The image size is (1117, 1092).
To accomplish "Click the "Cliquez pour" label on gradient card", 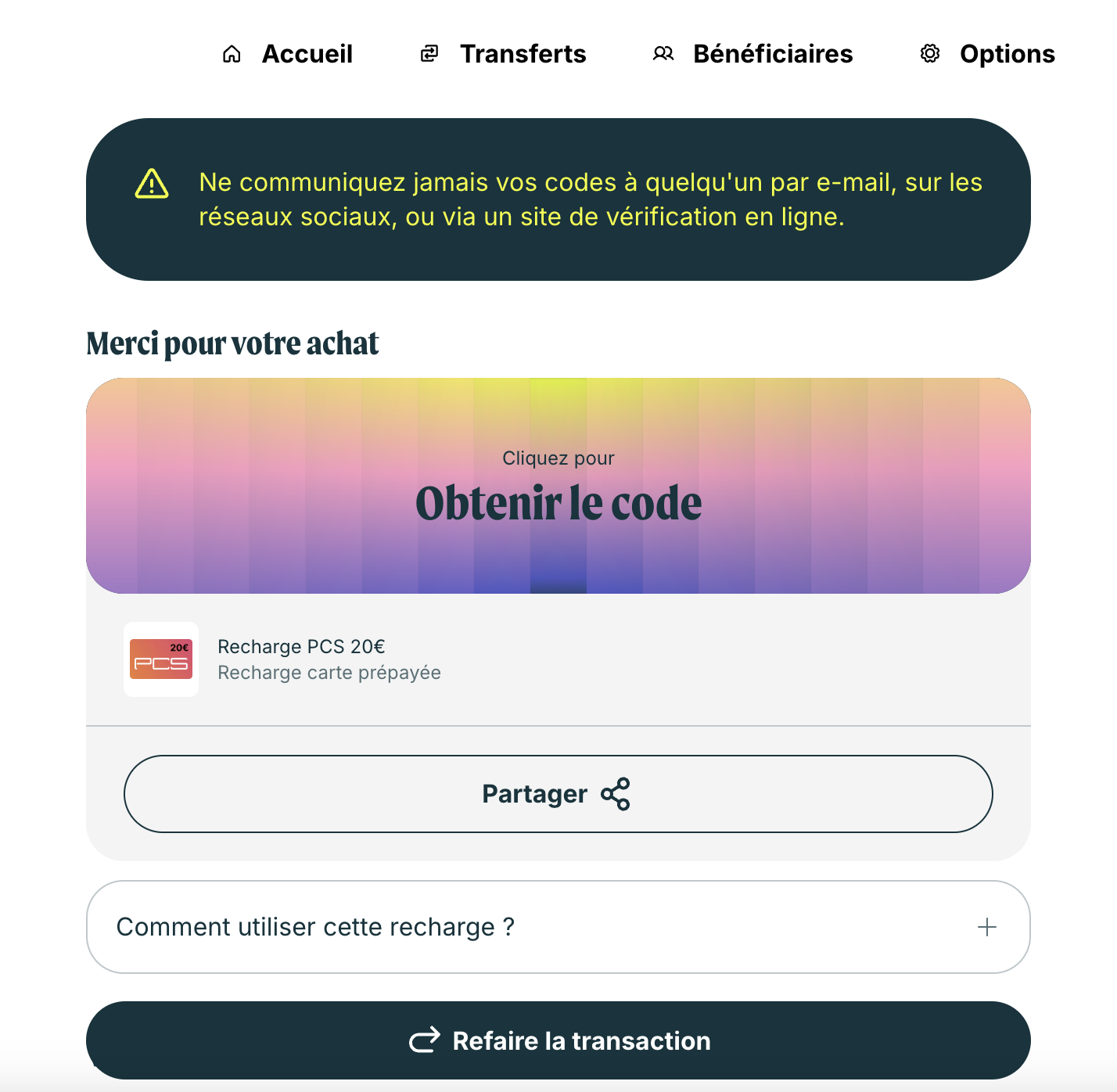I will pos(558,458).
